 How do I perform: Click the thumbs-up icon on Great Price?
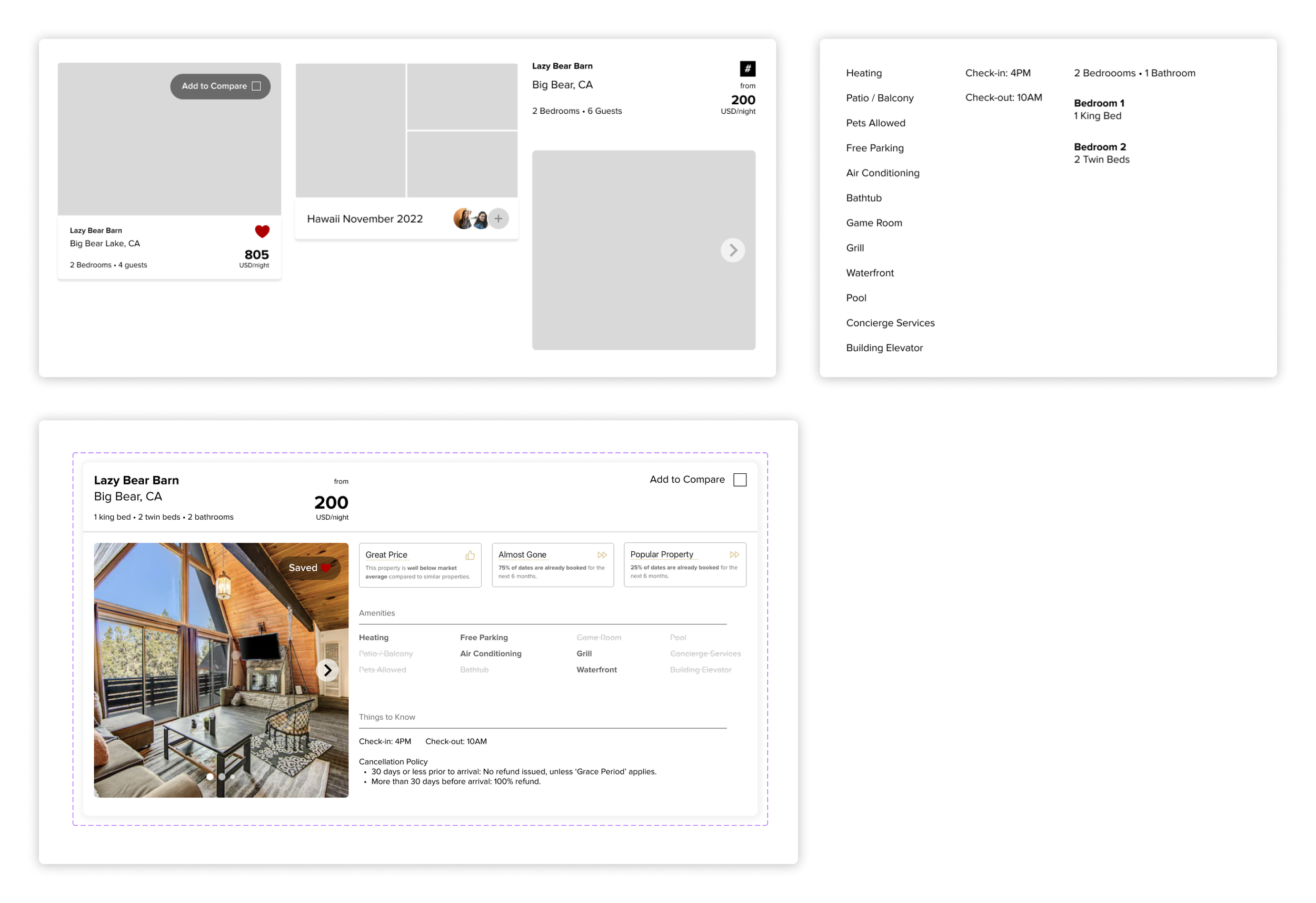(x=470, y=555)
